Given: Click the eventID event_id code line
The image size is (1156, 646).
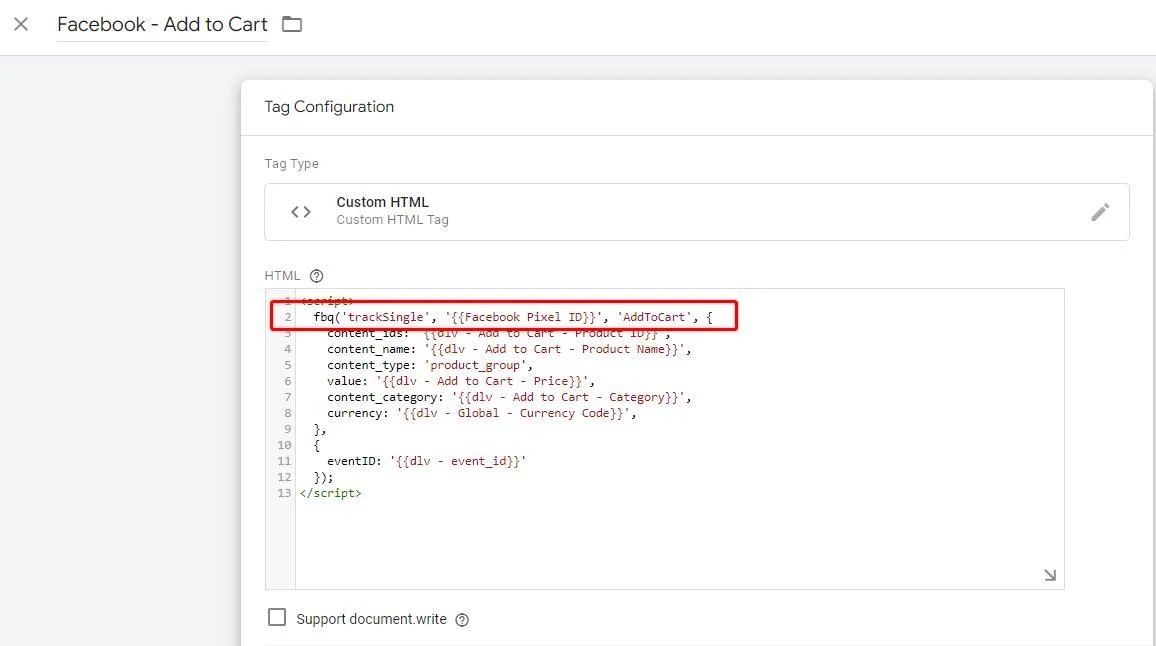Looking at the screenshot, I should pyautogui.click(x=427, y=462).
